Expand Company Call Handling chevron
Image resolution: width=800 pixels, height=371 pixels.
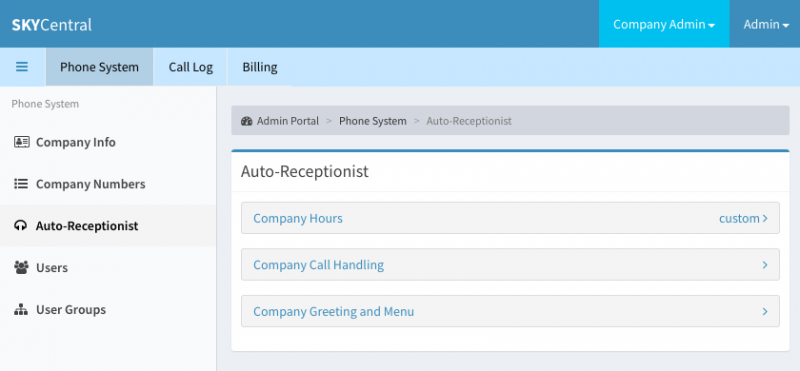click(x=765, y=265)
